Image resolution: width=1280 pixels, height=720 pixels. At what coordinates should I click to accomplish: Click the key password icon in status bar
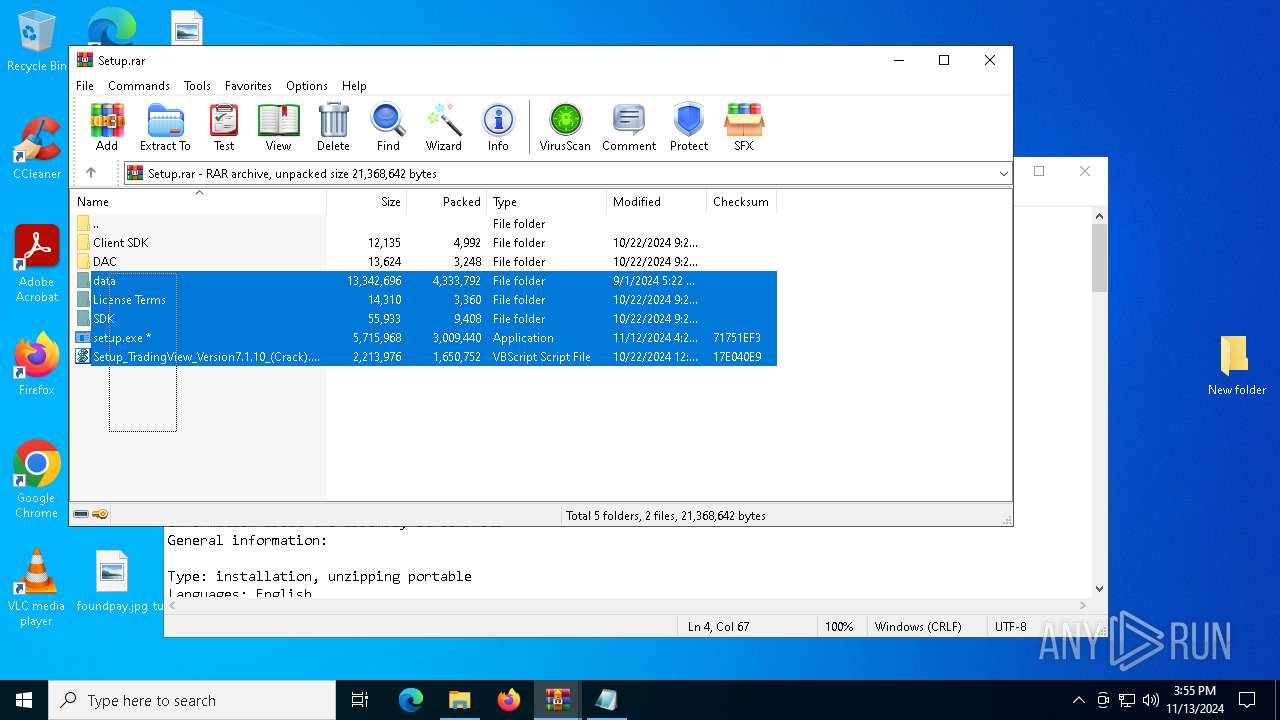tap(100, 514)
